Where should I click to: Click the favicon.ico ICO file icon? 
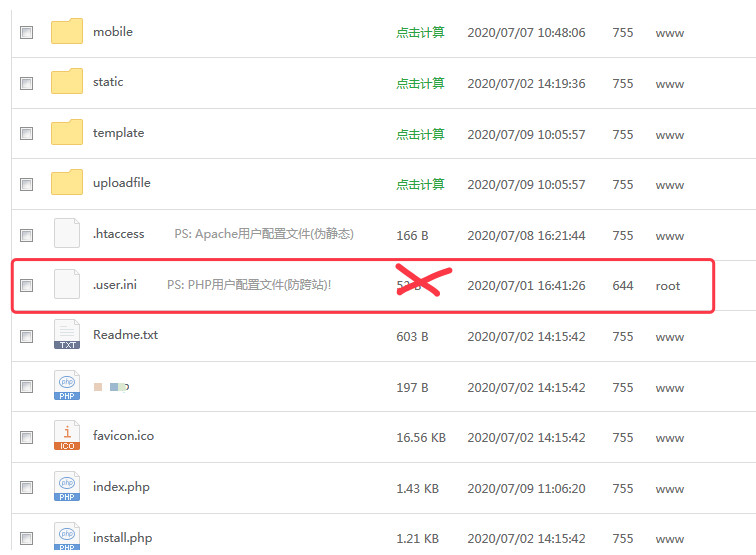click(67, 436)
